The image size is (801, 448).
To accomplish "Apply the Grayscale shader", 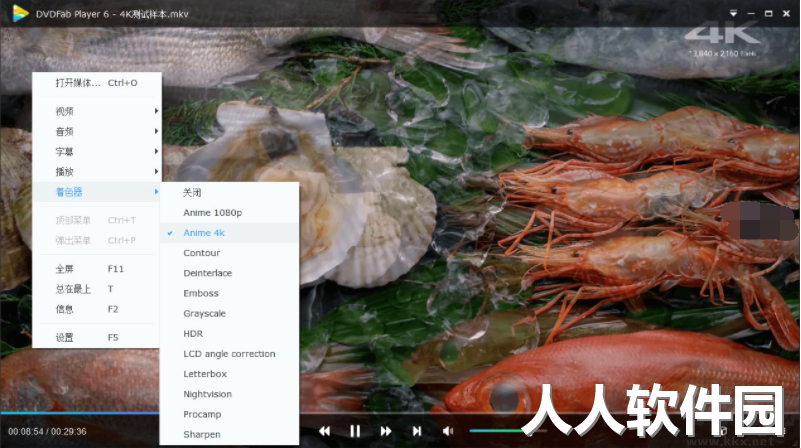I will (229, 314).
